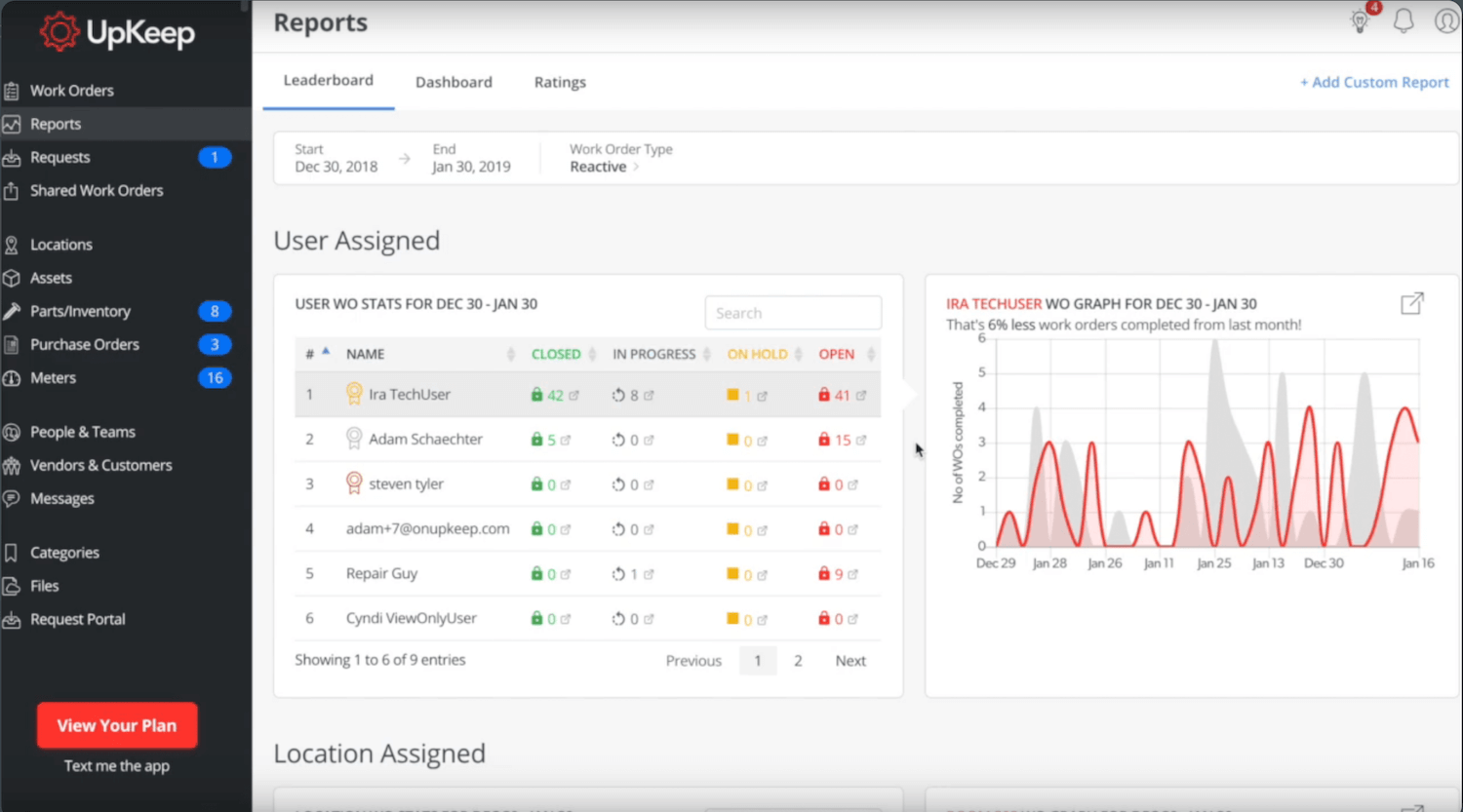Open the Messages section
The image size is (1463, 812).
coord(61,498)
